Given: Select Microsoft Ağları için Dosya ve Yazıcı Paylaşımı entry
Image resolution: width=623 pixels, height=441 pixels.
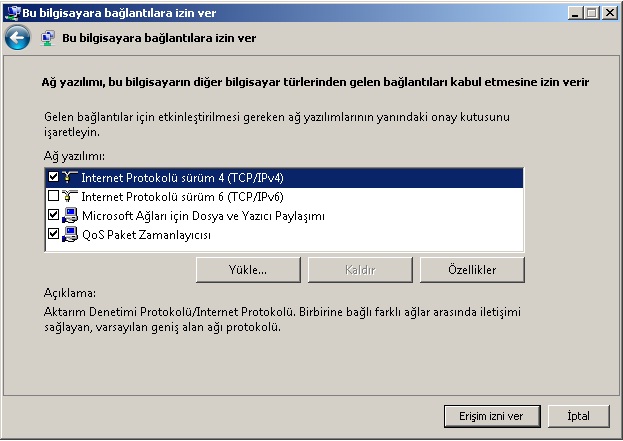Looking at the screenshot, I should click(284, 216).
